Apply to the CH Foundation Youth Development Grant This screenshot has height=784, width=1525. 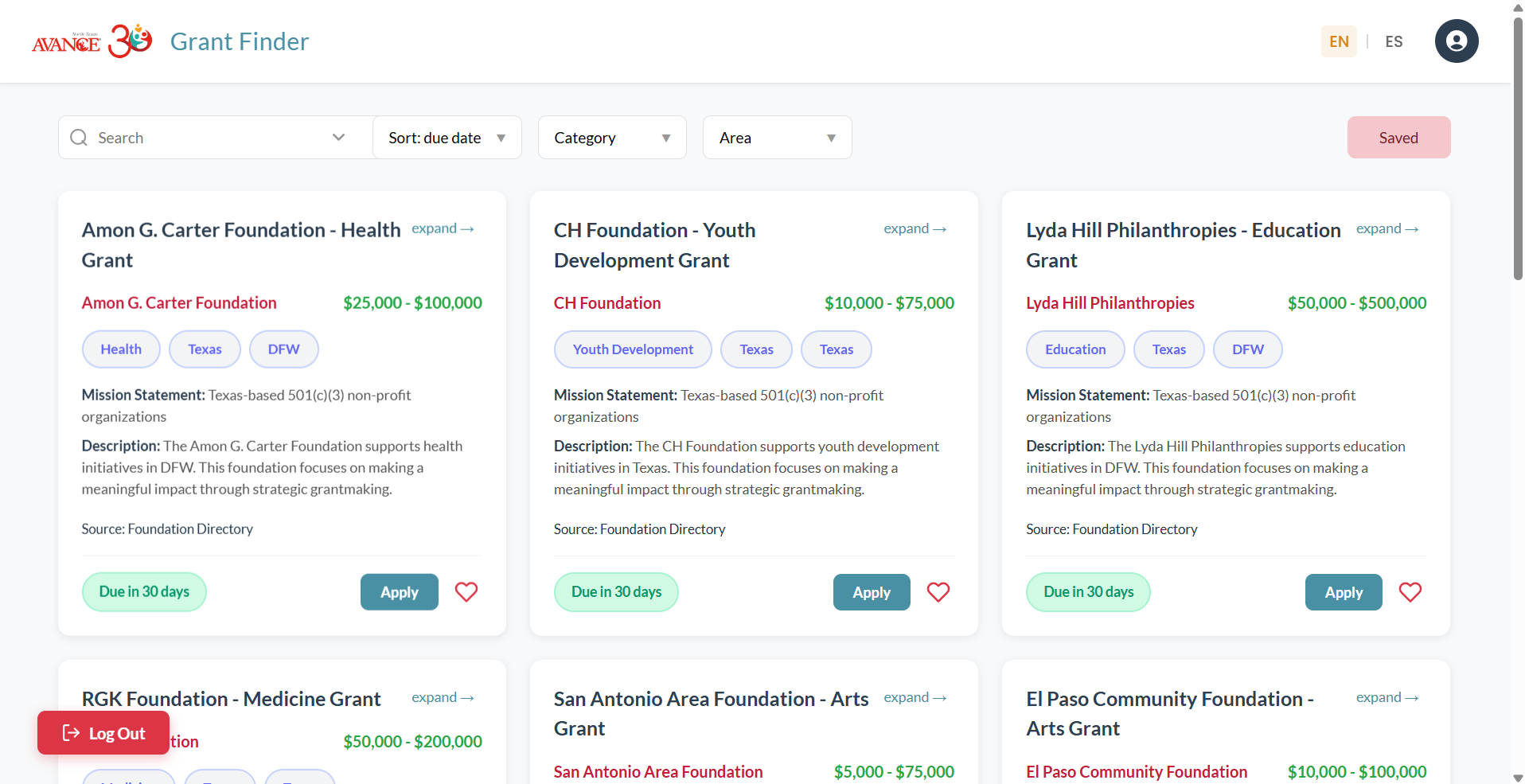click(x=871, y=591)
